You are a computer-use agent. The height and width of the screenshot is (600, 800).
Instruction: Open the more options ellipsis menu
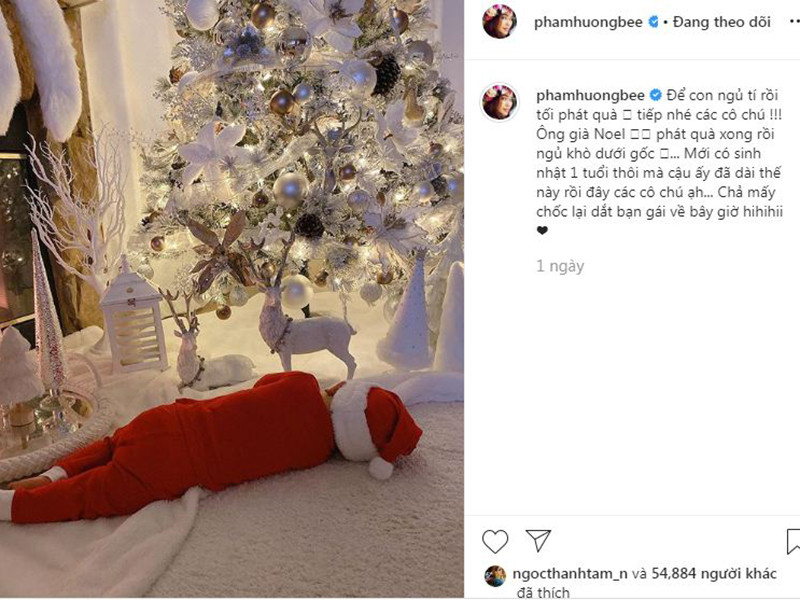(794, 21)
